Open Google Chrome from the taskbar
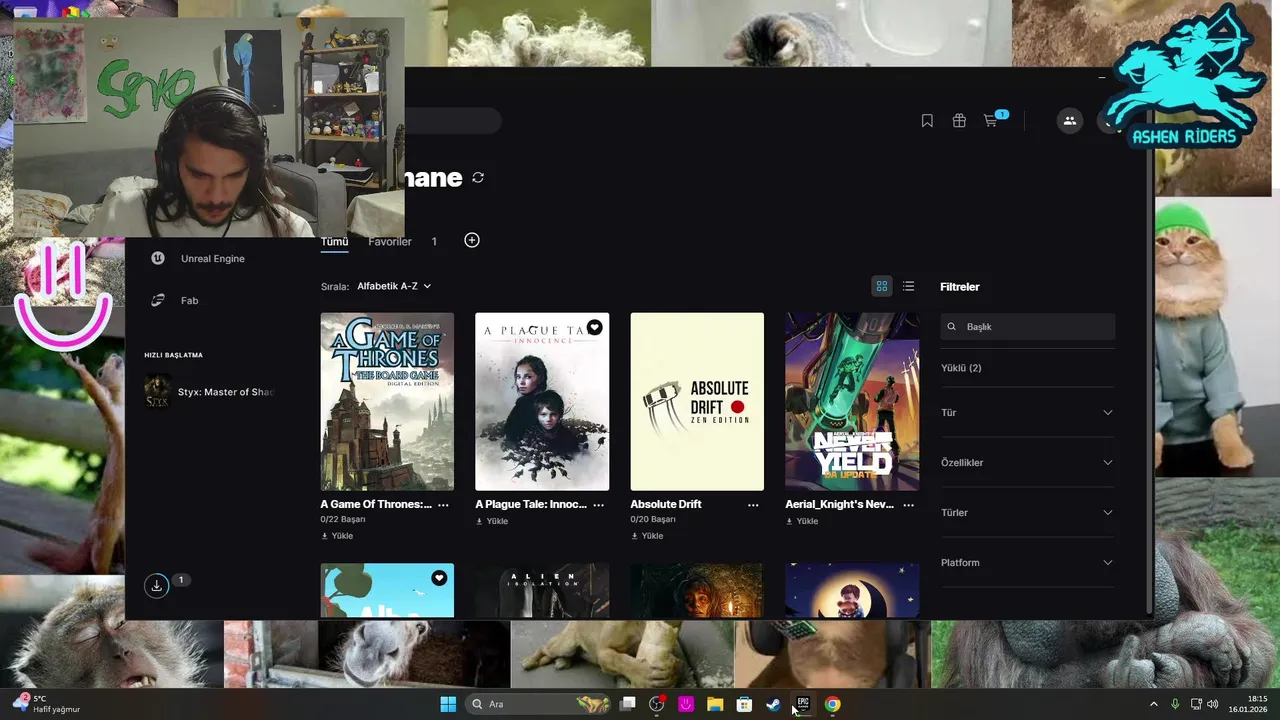 point(832,704)
